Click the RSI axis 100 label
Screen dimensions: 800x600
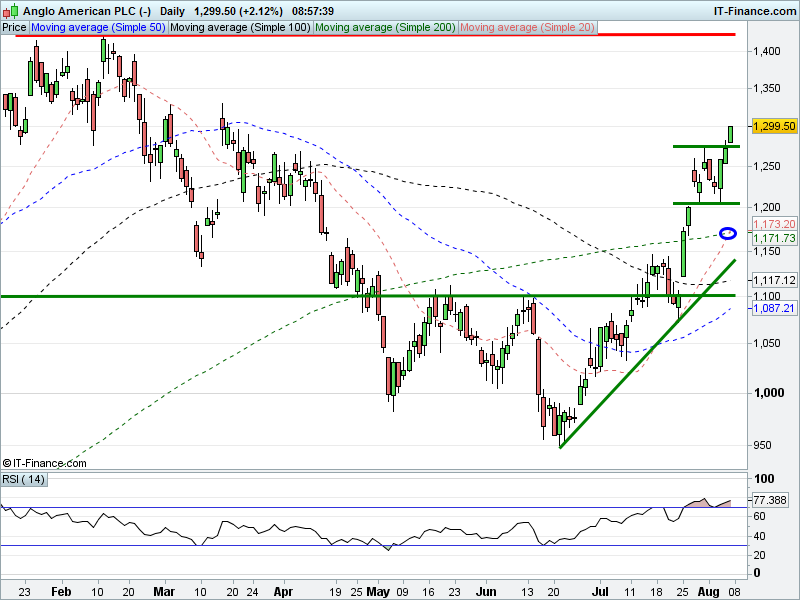[764, 479]
